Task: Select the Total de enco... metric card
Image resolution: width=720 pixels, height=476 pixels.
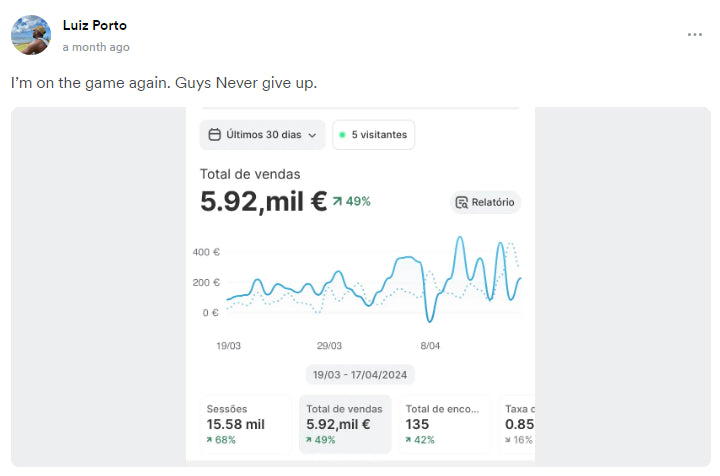Action: (445, 424)
